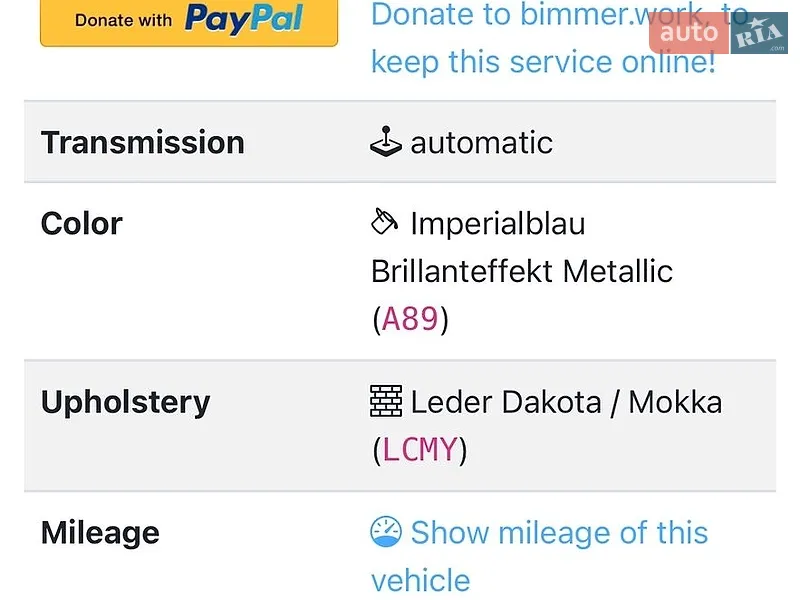Click the Transmission row label
Image resolution: width=800 pixels, height=600 pixels.
tap(143, 142)
